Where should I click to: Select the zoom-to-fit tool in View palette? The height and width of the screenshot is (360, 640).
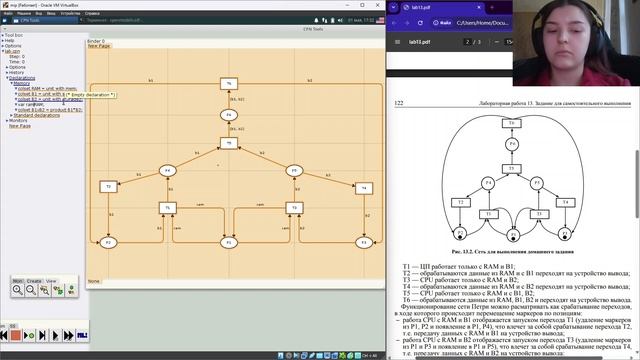pyautogui.click(x=44, y=290)
